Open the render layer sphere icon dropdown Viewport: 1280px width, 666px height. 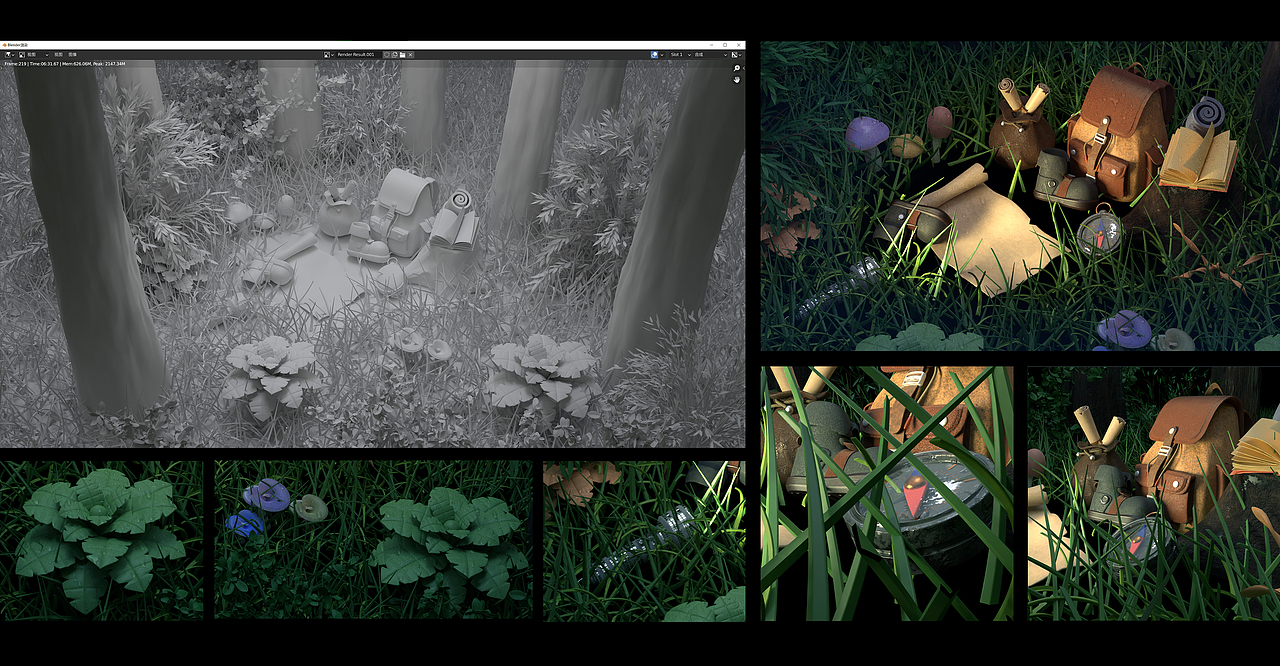coord(657,54)
